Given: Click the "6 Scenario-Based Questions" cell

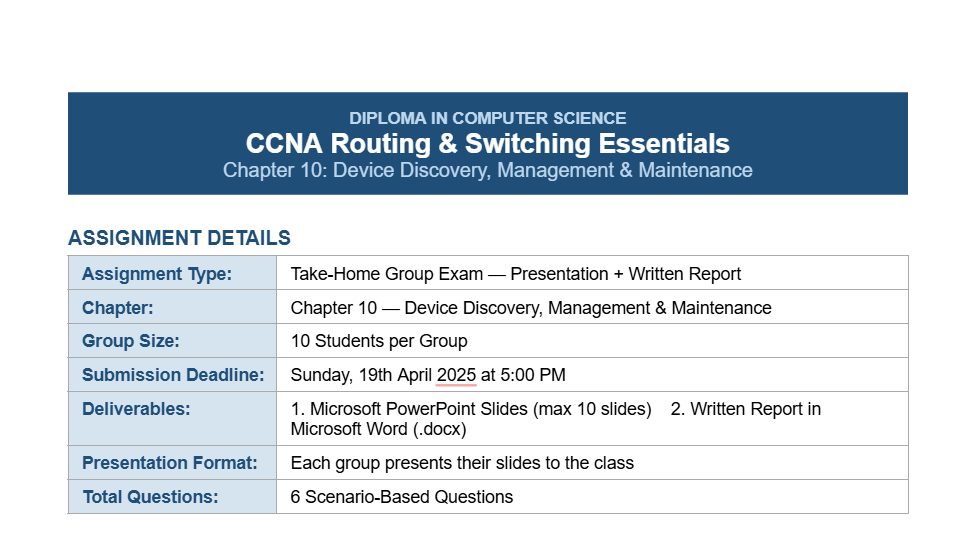Looking at the screenshot, I should (x=401, y=497).
